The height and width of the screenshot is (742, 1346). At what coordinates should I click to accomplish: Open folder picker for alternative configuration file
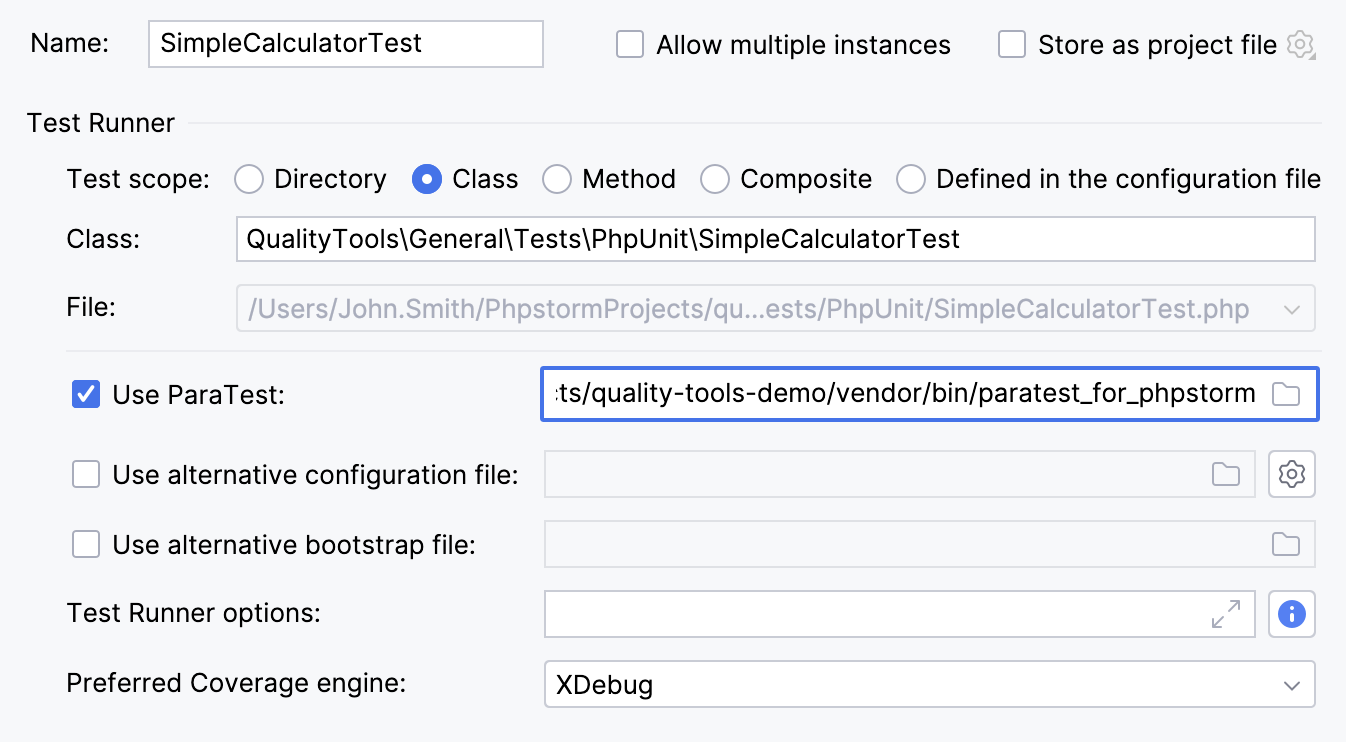(x=1225, y=474)
